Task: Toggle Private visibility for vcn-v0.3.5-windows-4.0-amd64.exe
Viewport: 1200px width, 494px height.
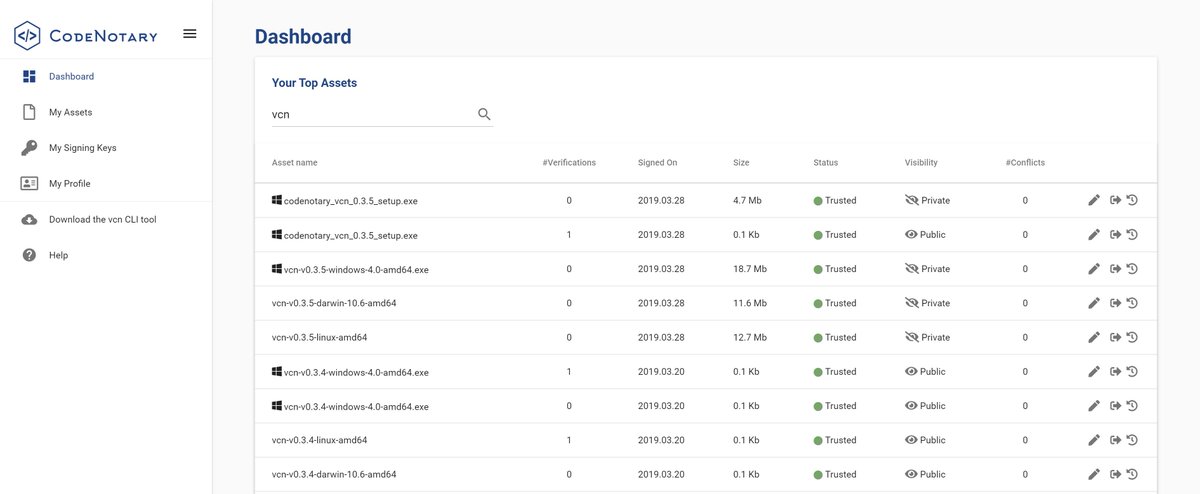Action: click(911, 269)
